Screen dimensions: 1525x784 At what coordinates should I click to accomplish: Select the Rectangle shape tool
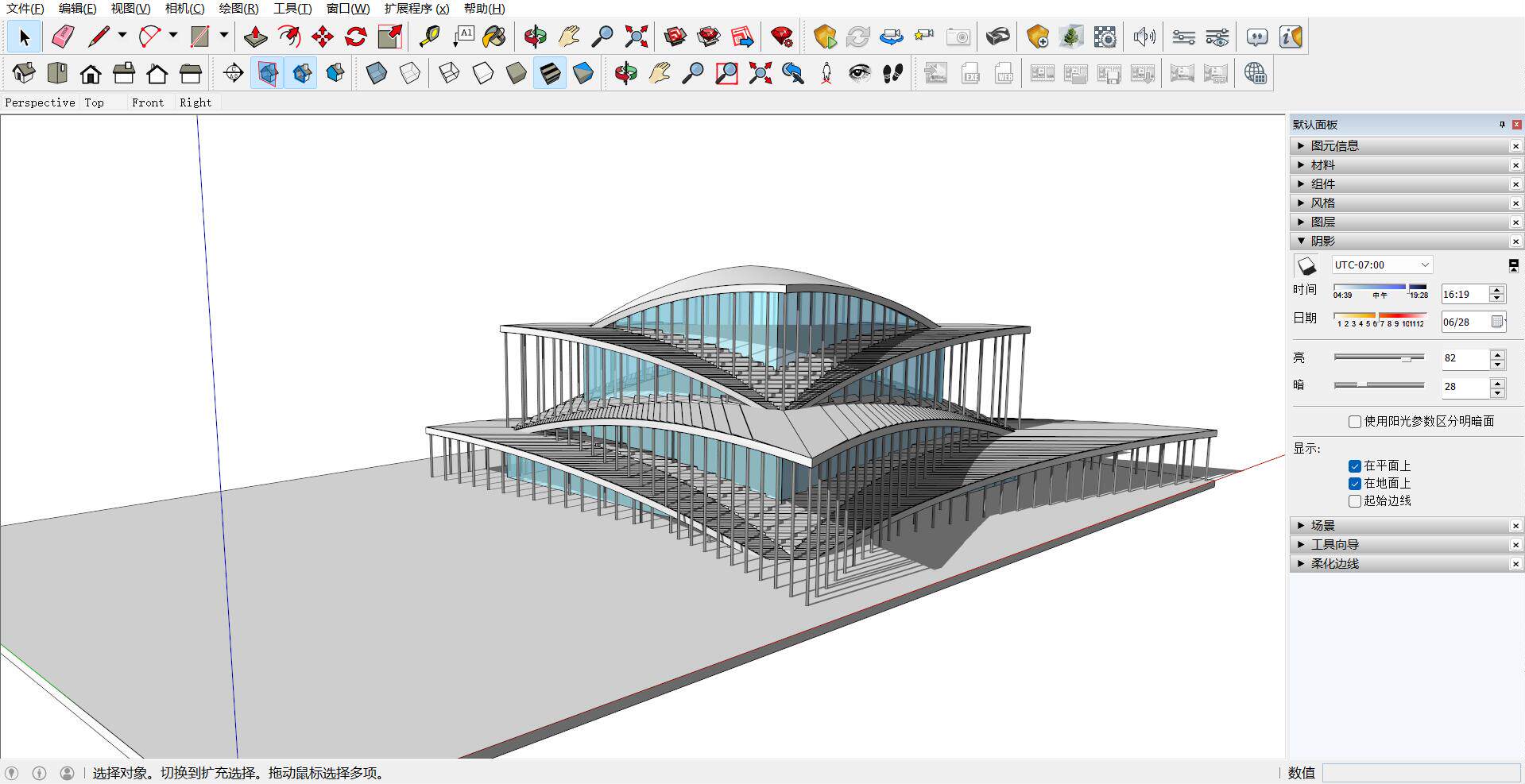click(199, 37)
